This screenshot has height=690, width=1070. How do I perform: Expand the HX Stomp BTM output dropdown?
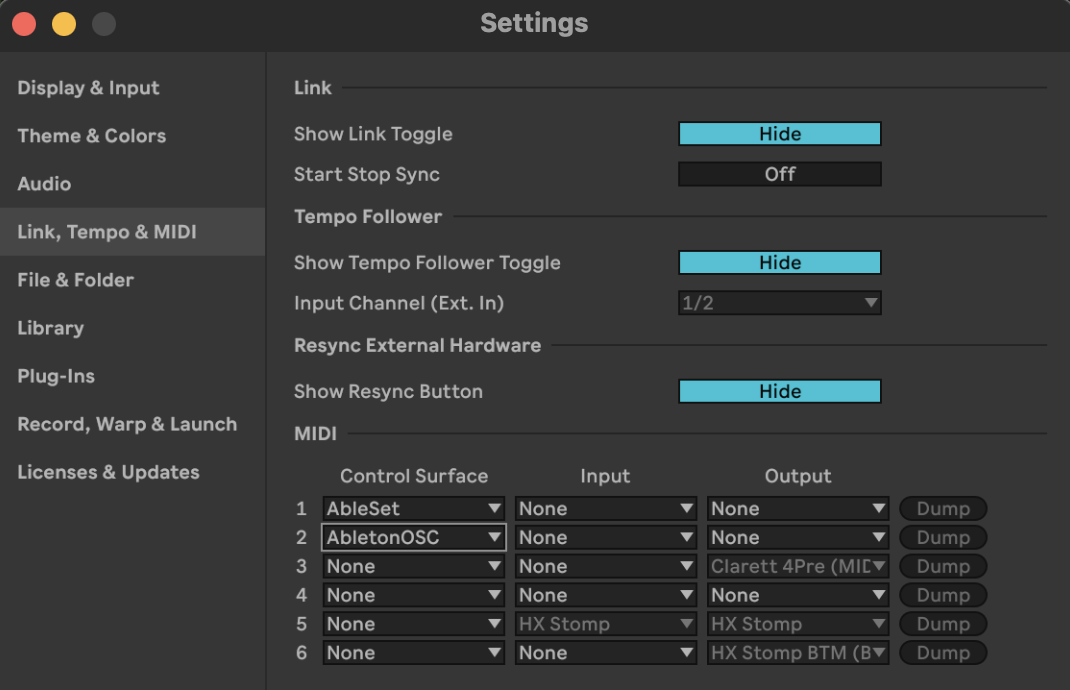coord(798,653)
